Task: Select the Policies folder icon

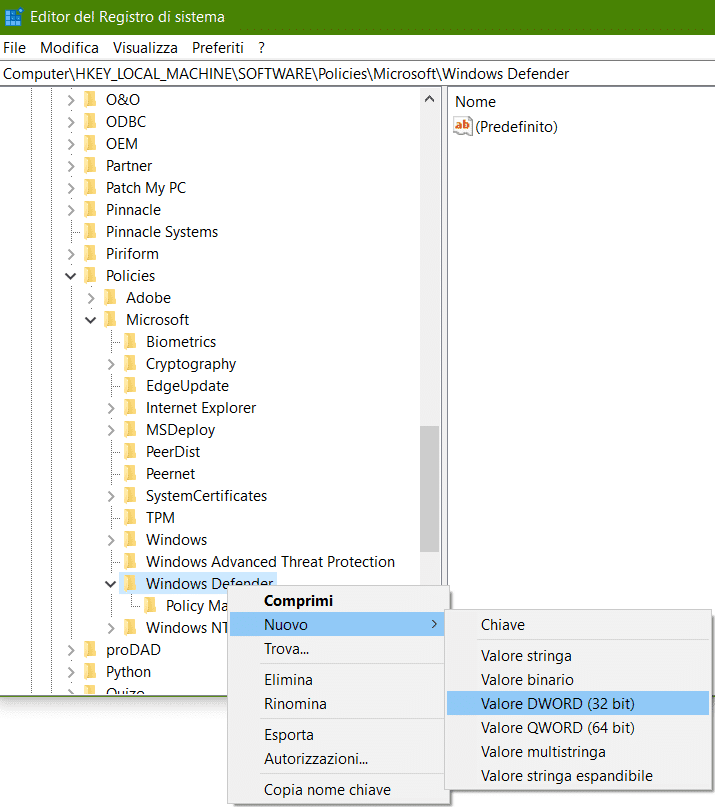Action: [x=91, y=276]
